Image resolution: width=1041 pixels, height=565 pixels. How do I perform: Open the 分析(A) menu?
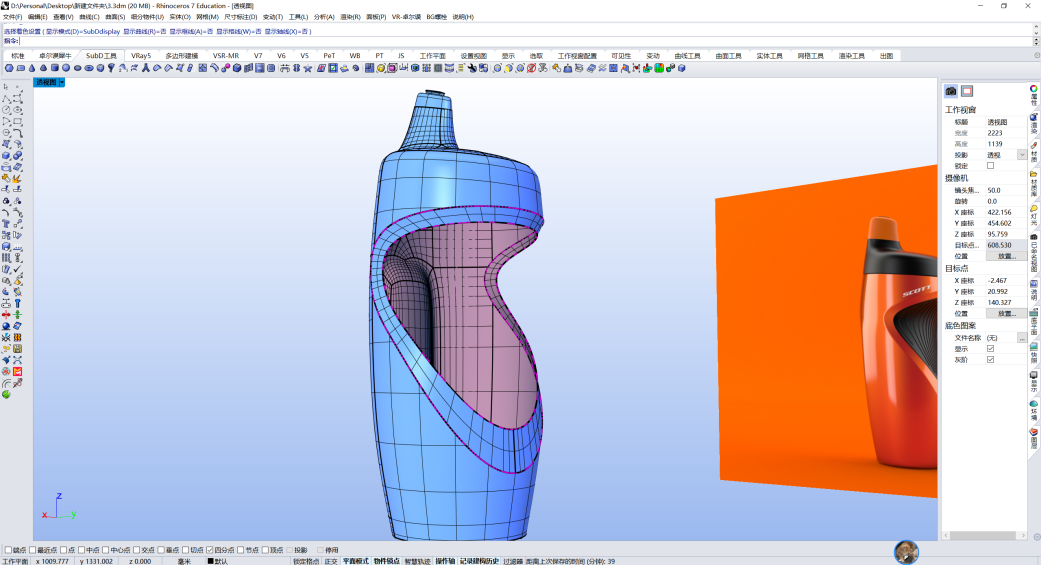tap(324, 17)
